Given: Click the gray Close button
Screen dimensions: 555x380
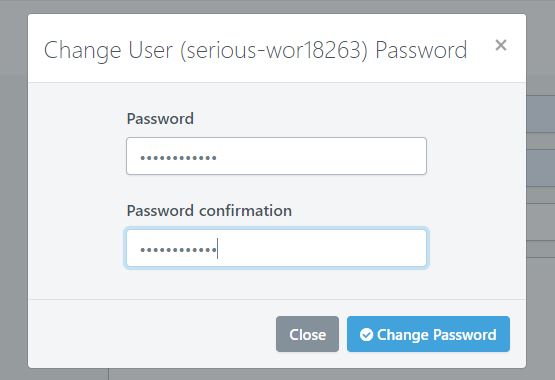Looking at the screenshot, I should [x=307, y=334].
